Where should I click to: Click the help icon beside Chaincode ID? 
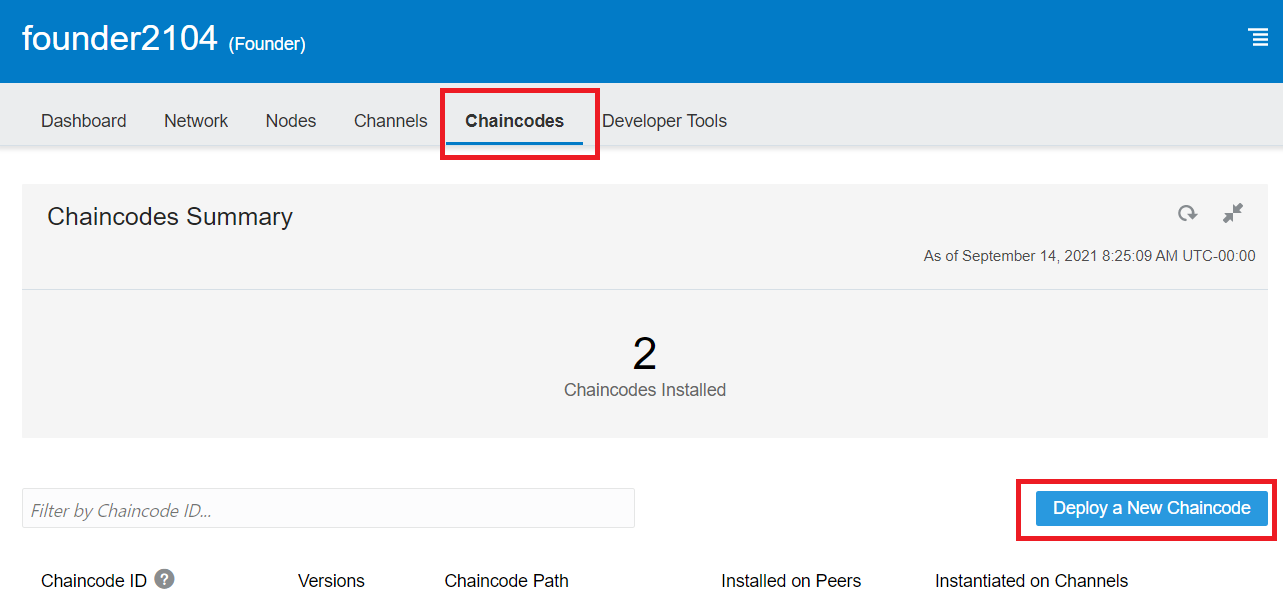[165, 578]
